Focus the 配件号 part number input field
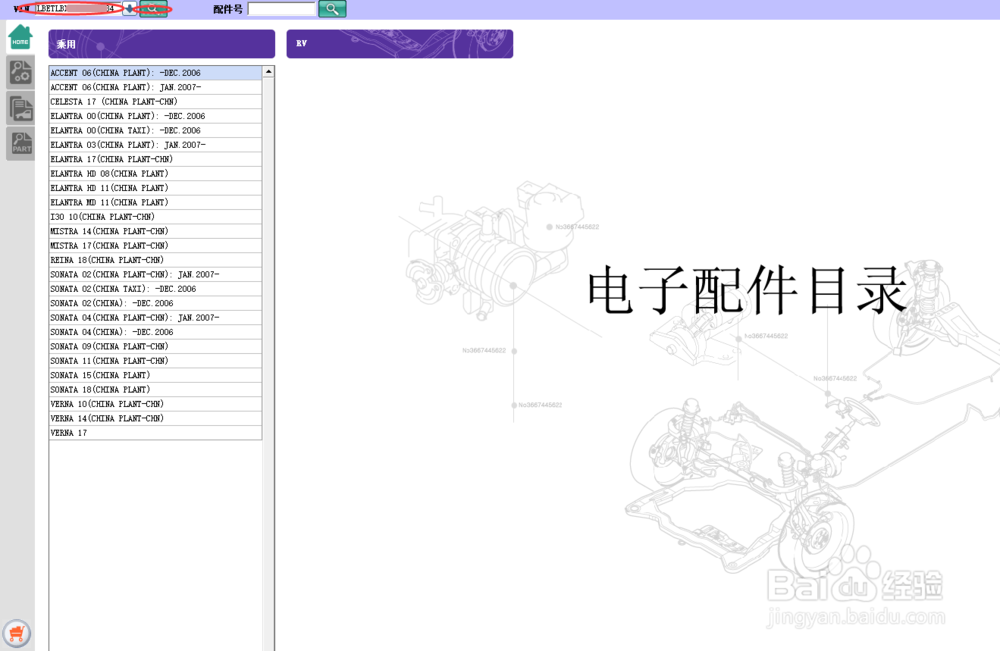This screenshot has width=1000, height=651. point(281,9)
